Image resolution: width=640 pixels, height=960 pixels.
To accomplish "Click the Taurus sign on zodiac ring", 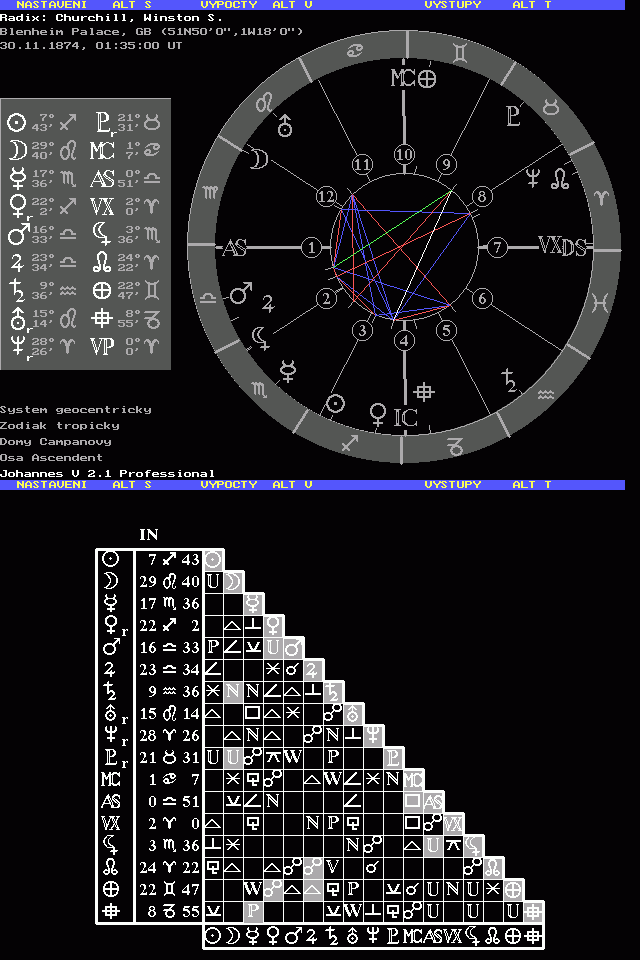I will click(x=551, y=105).
